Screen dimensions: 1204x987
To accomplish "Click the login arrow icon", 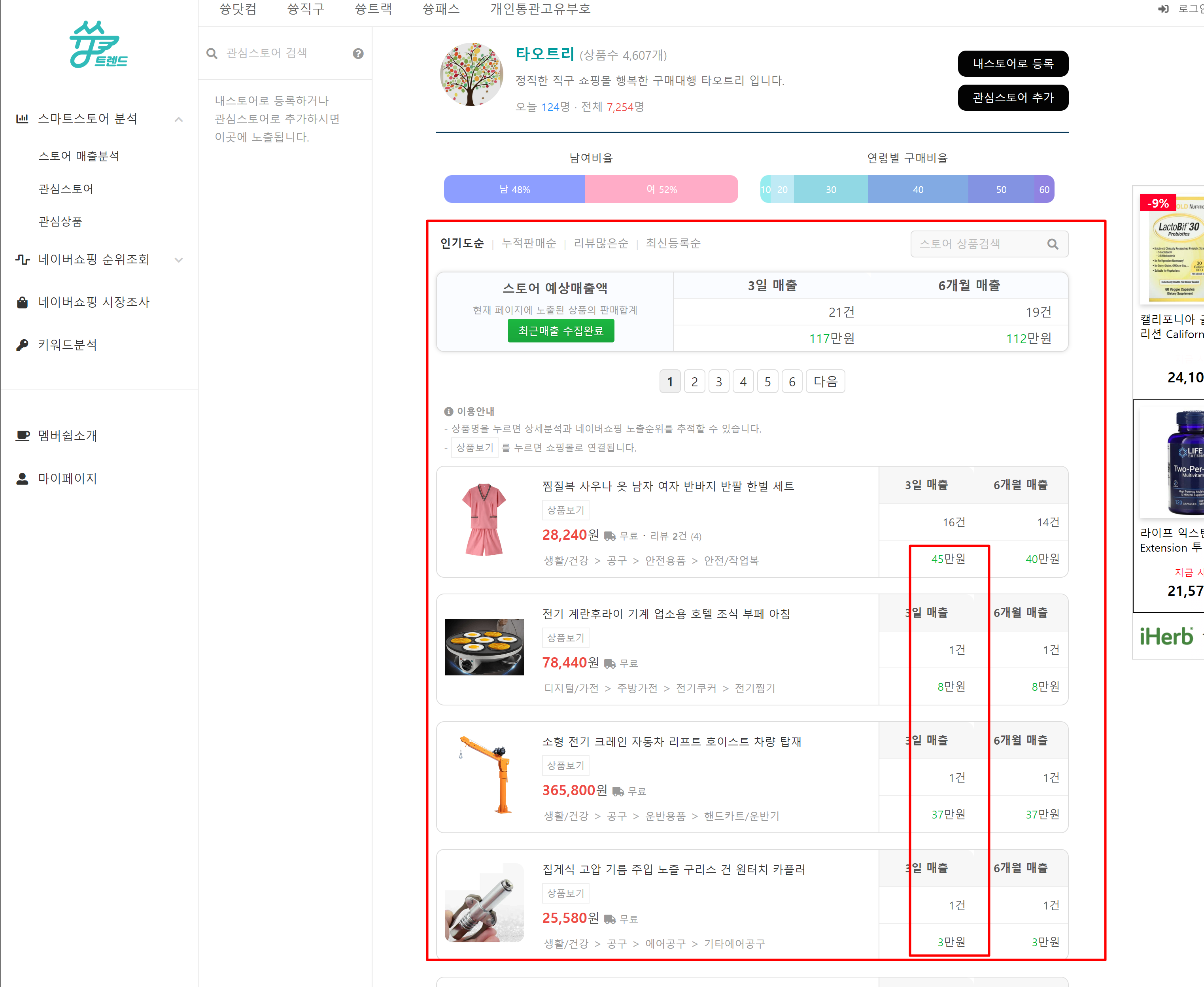I will (x=1163, y=9).
